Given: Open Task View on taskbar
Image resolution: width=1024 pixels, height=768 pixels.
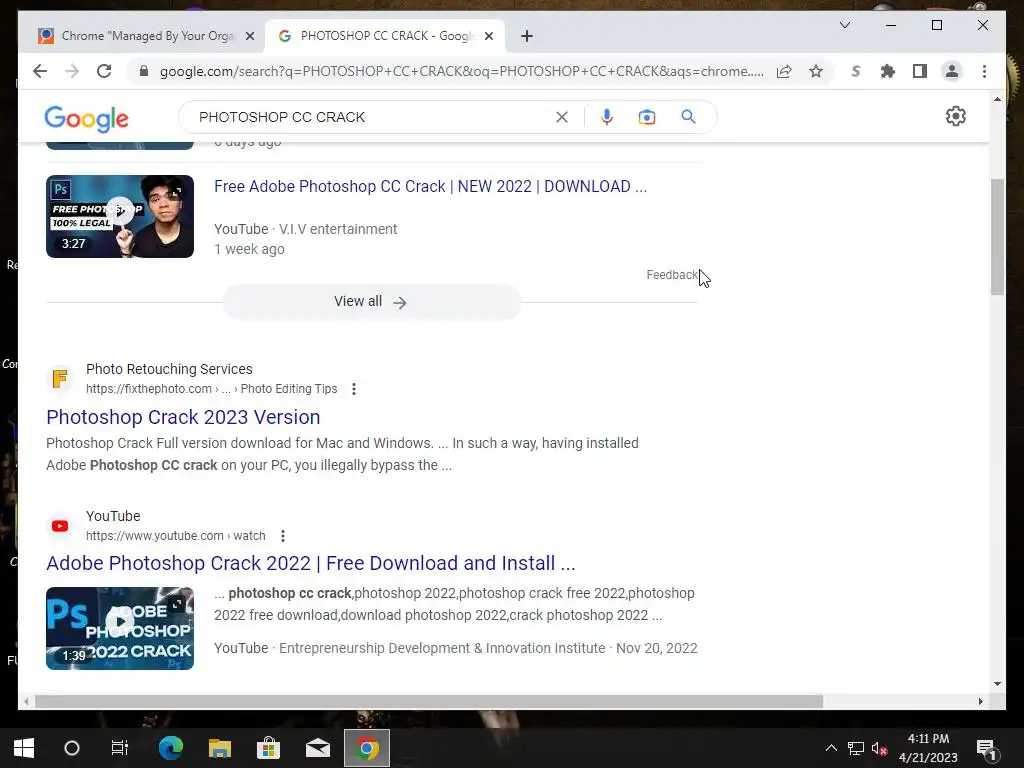Looking at the screenshot, I should click(x=120, y=748).
